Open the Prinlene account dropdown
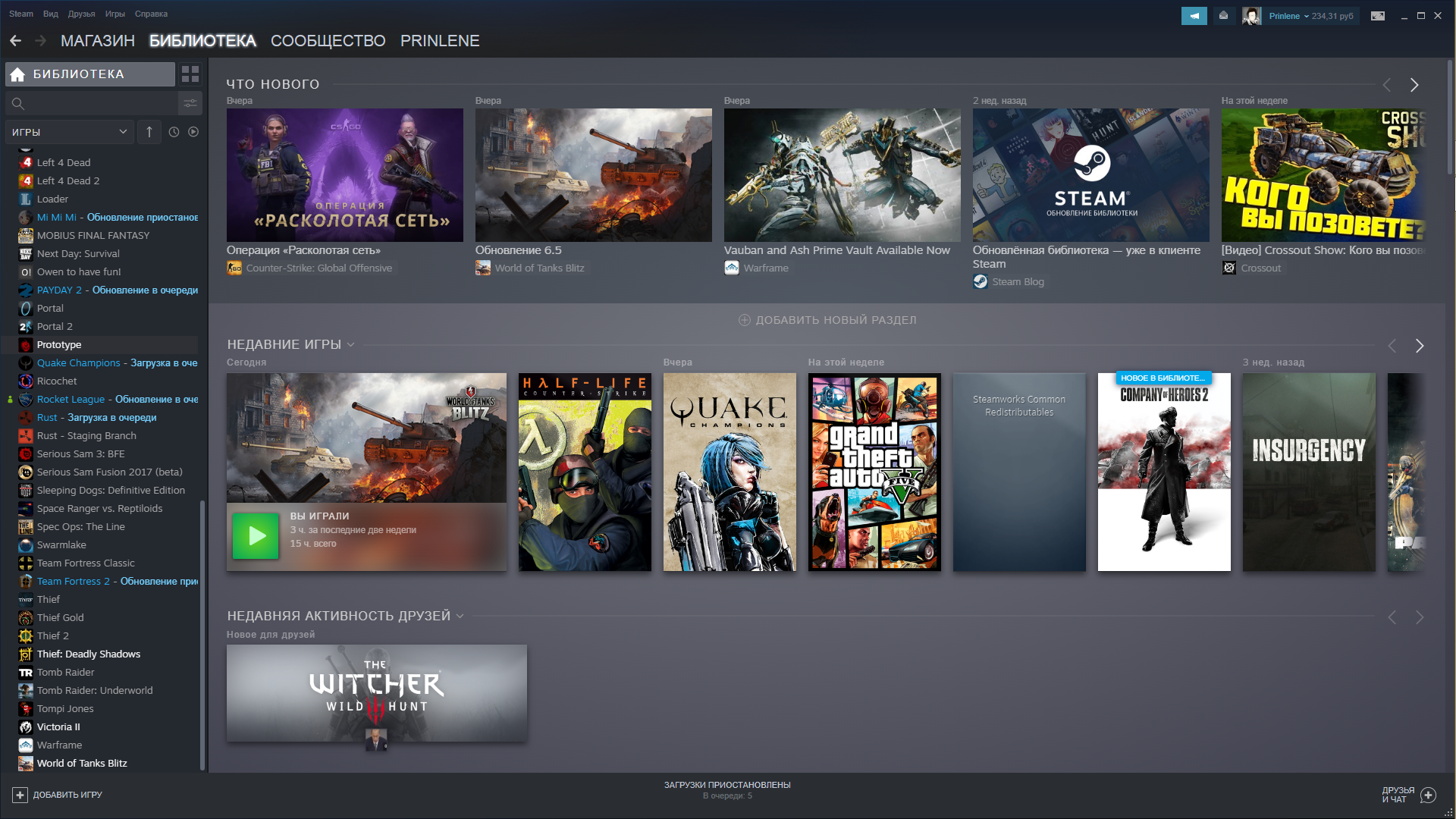Screen dimensions: 1456x819 point(1289,16)
